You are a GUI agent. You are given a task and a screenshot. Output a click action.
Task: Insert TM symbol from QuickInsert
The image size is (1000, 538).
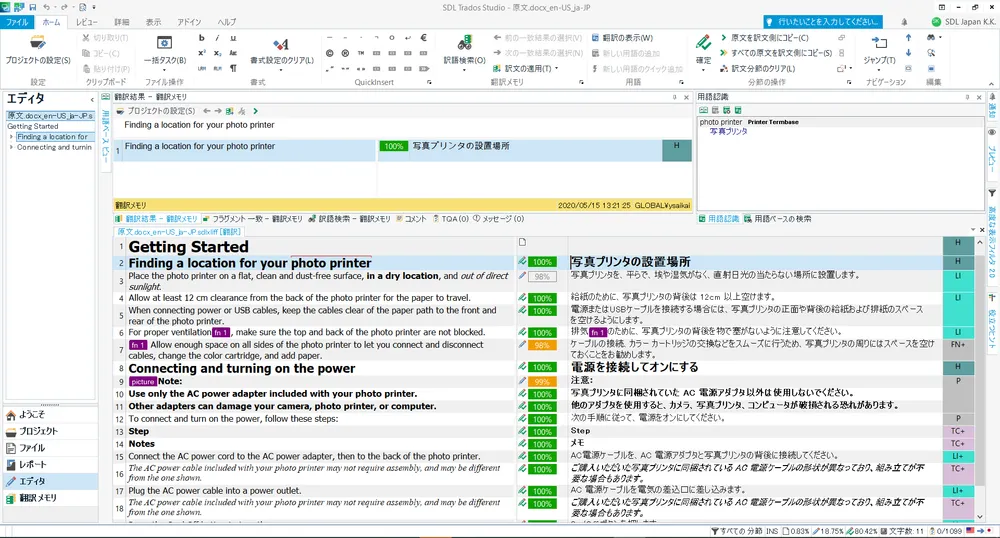[361, 53]
